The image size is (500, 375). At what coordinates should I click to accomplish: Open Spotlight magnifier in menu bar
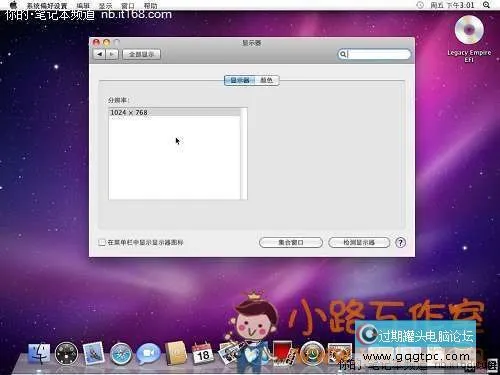click(486, 5)
